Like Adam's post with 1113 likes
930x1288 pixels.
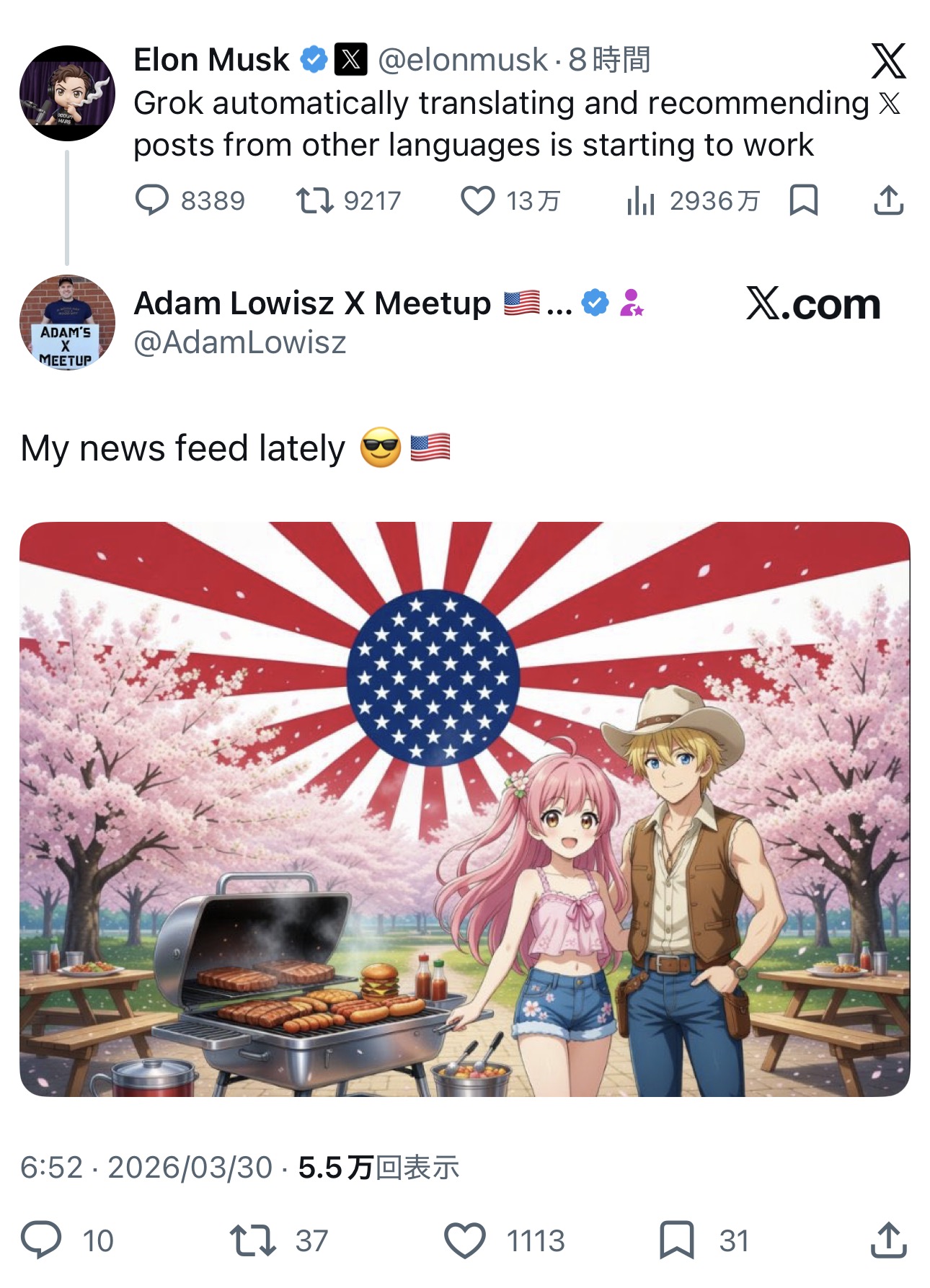pos(464,1240)
